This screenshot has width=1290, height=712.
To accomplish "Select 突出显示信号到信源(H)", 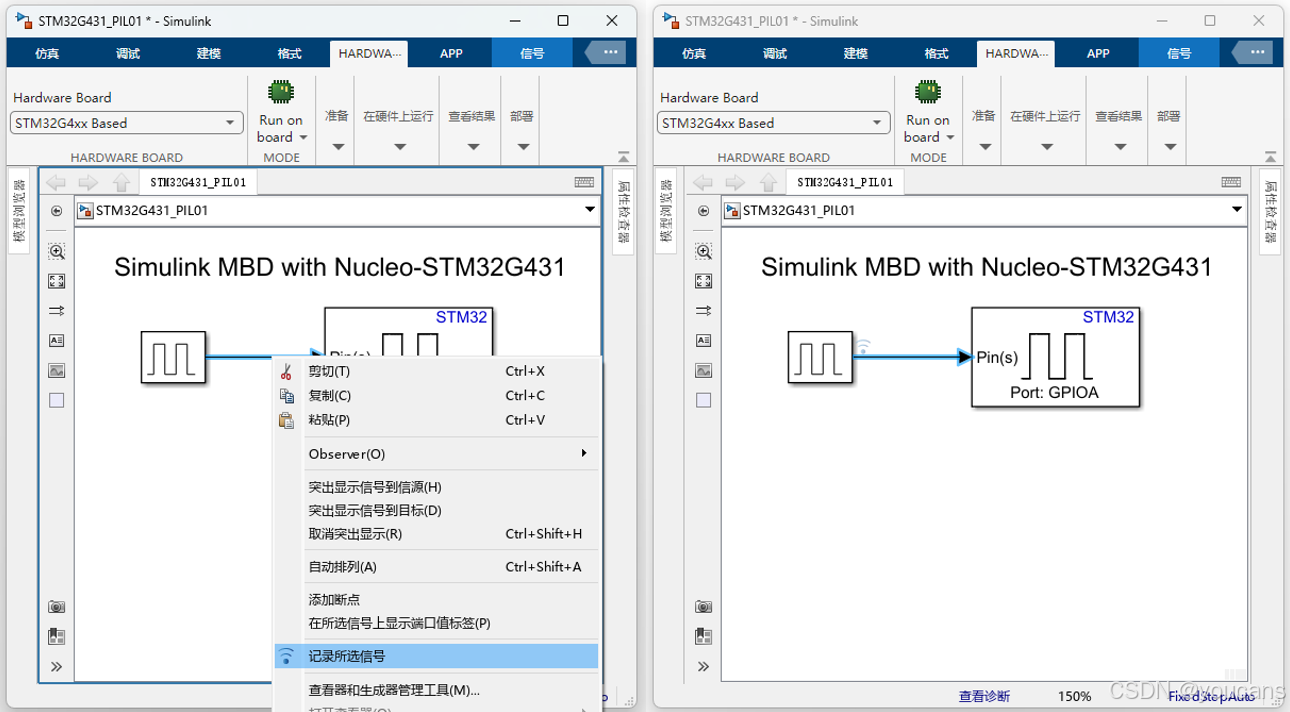I will click(437, 487).
